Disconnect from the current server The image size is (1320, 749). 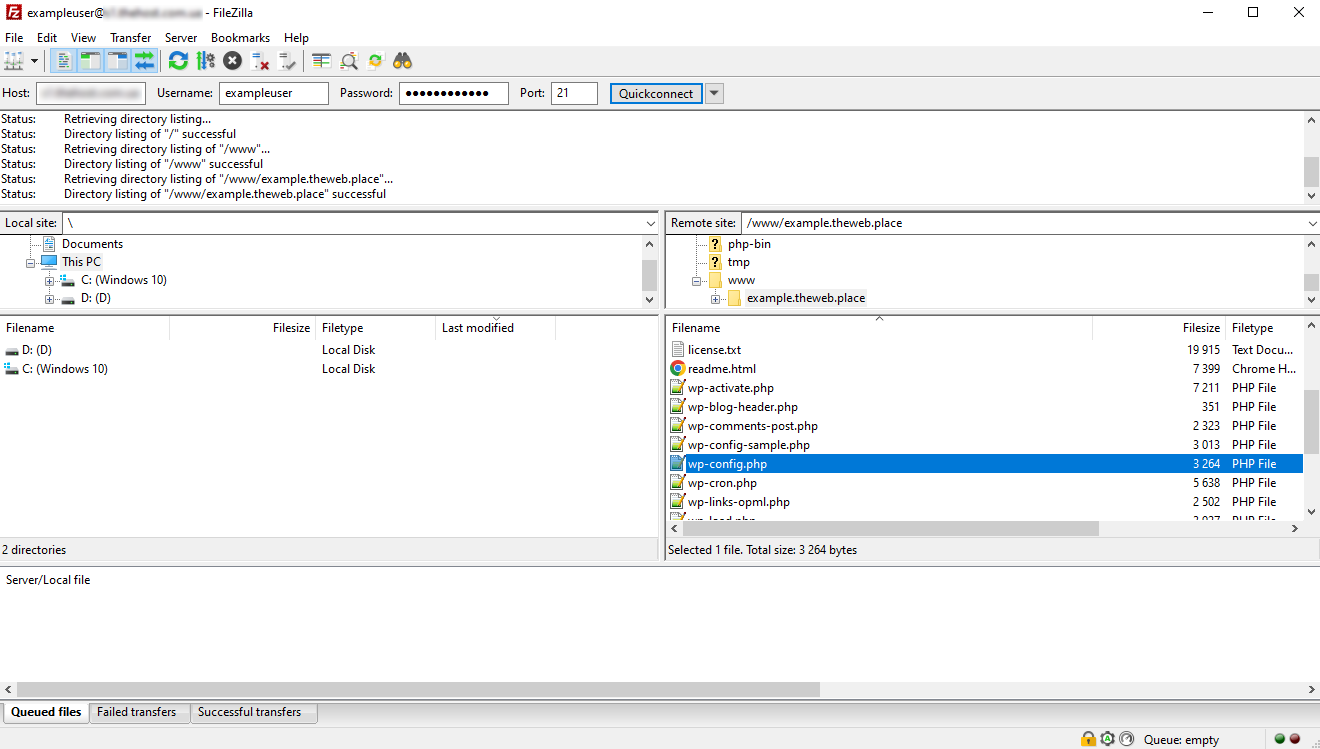pos(260,61)
